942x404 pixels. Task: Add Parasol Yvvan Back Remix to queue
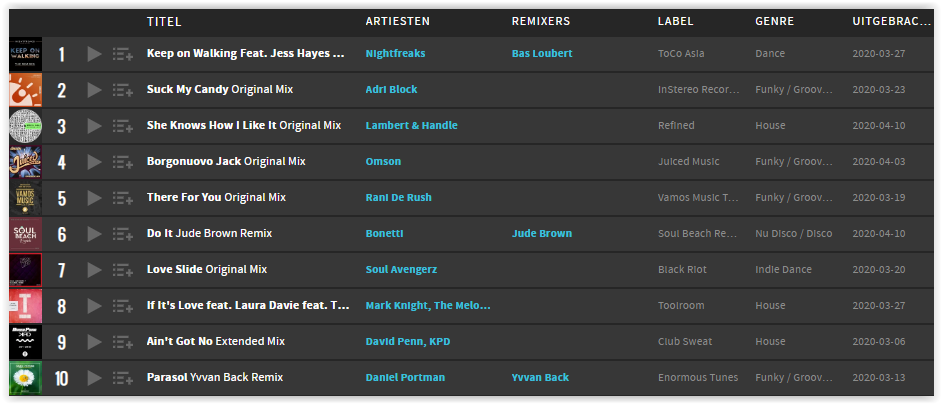(123, 378)
